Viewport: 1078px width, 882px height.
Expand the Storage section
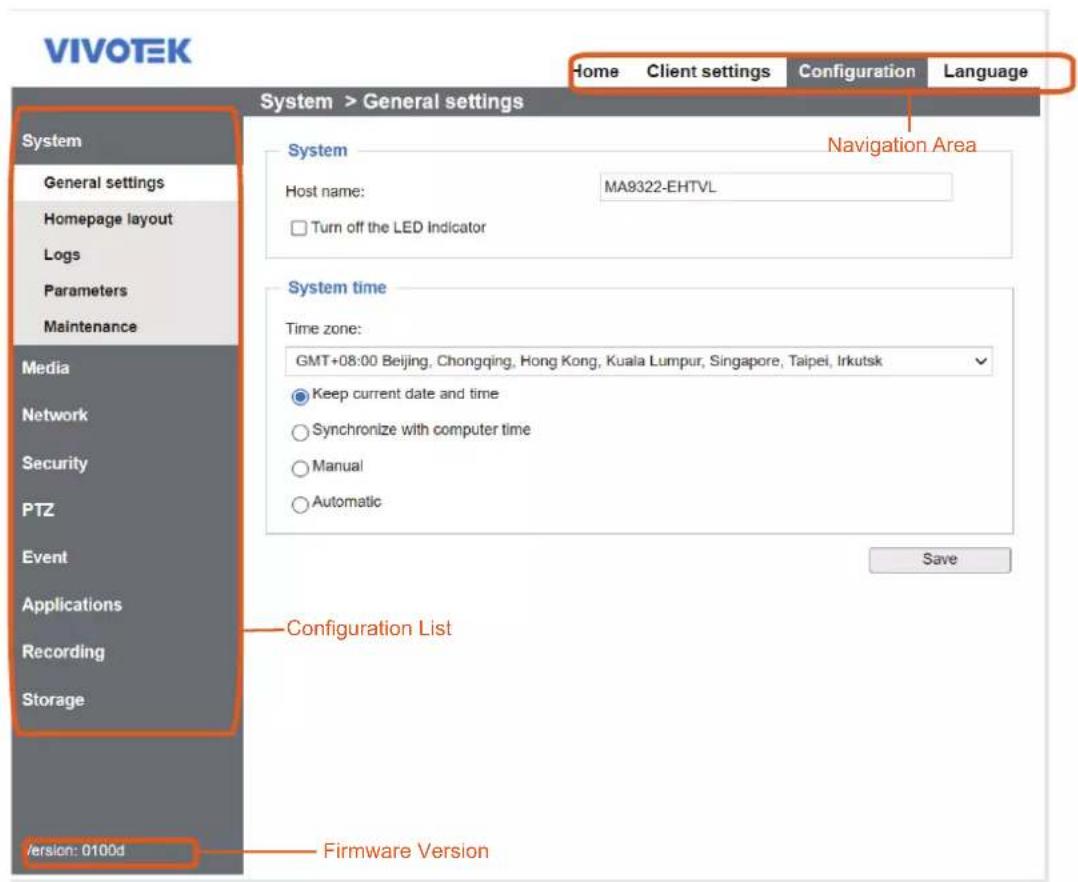click(x=53, y=700)
